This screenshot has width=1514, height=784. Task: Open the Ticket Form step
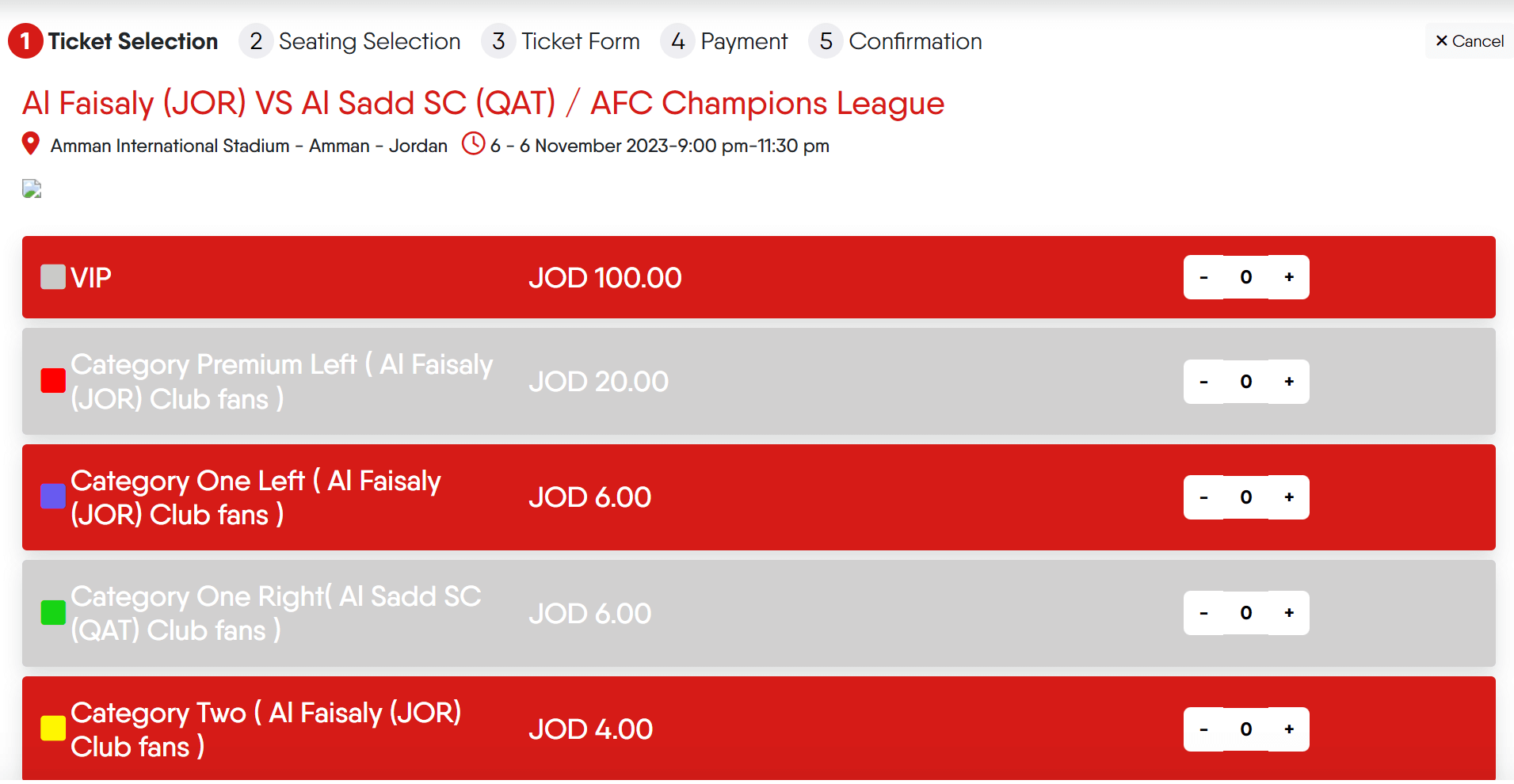(x=561, y=41)
